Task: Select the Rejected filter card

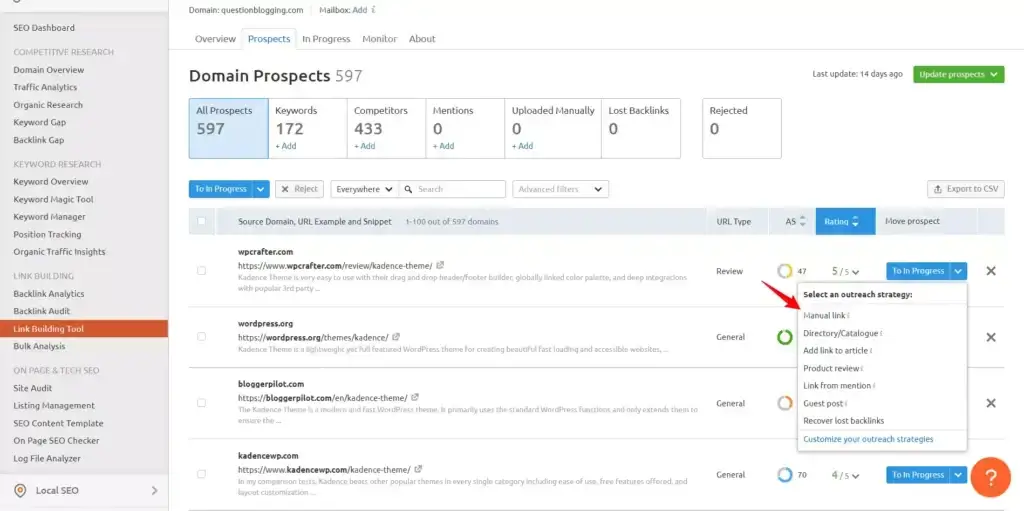Action: 742,128
